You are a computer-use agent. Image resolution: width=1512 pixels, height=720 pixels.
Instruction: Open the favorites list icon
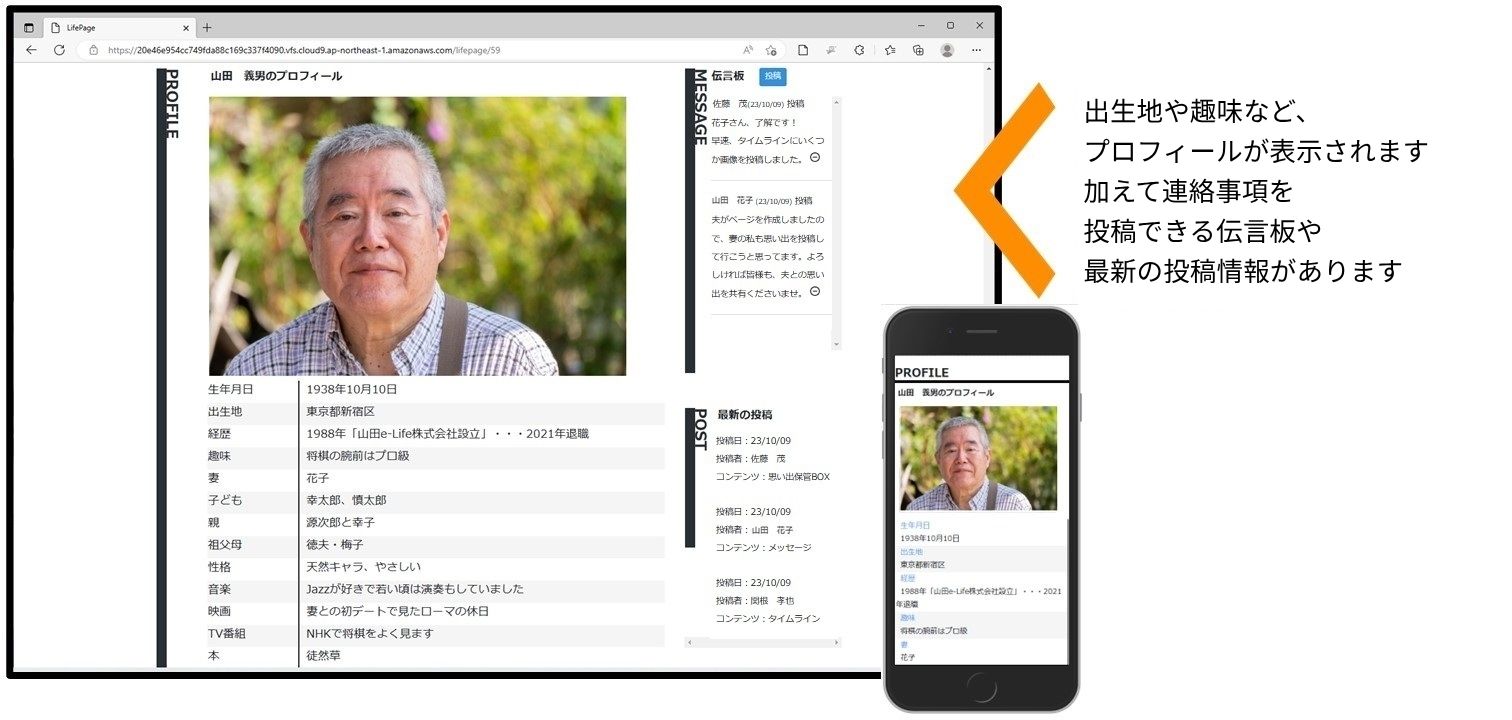click(x=889, y=50)
